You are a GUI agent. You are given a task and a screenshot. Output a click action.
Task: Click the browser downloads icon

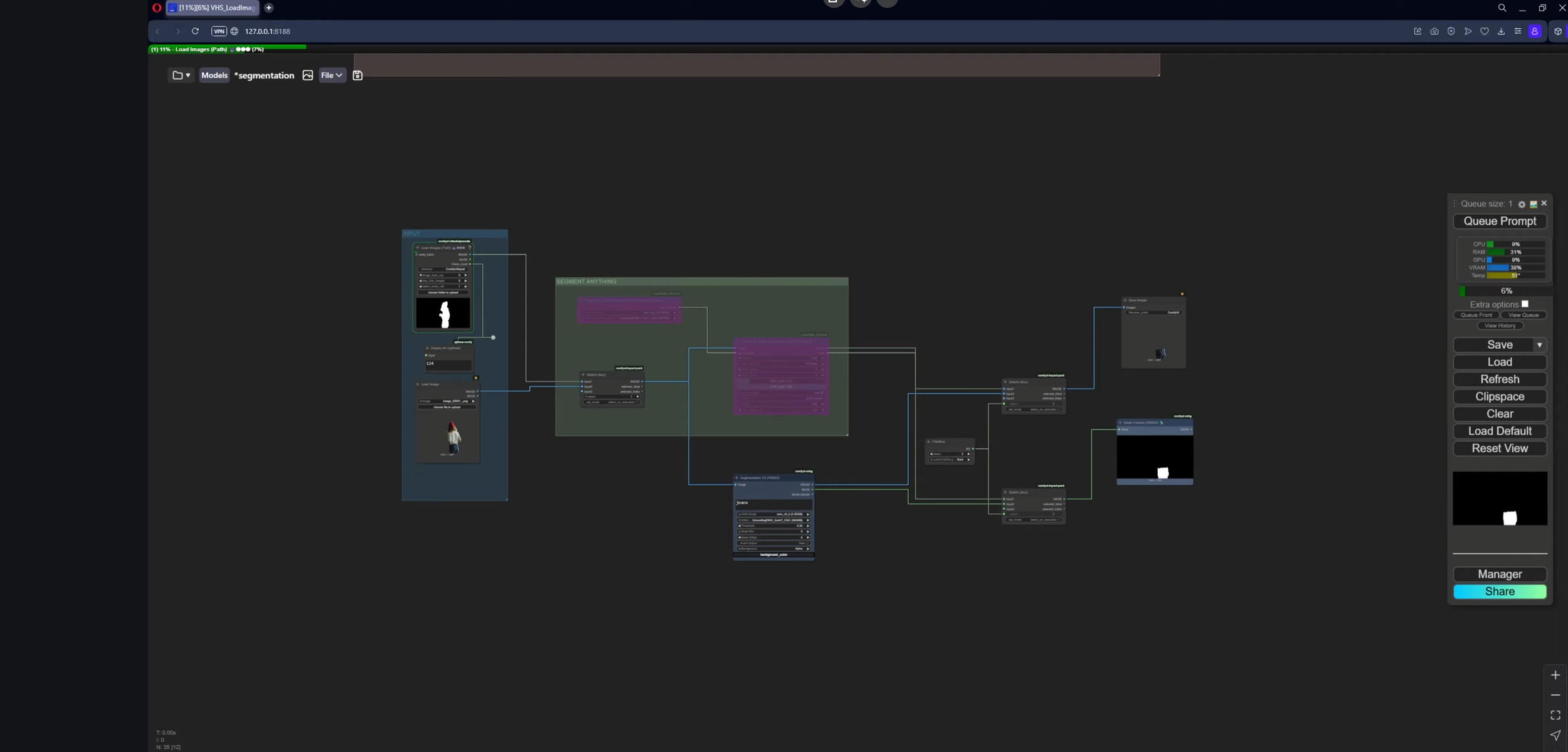point(1501,31)
